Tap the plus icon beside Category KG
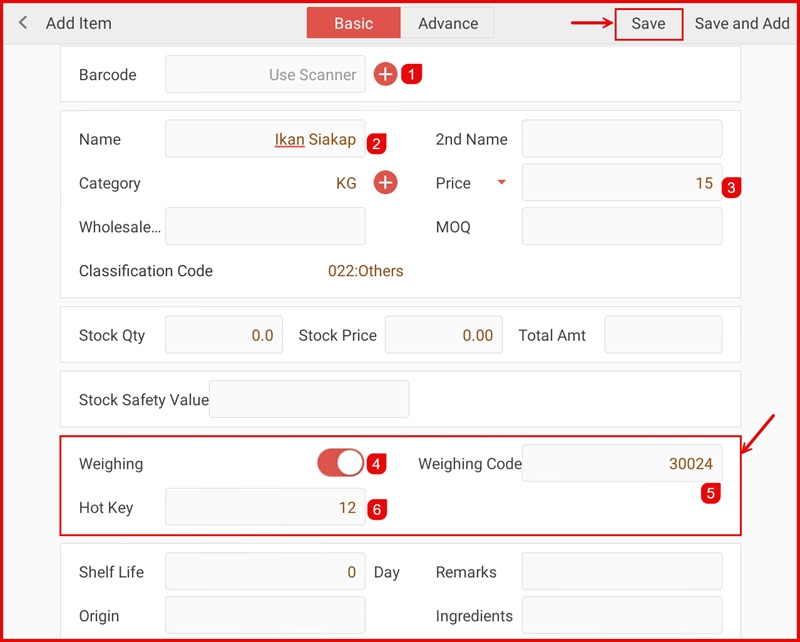The width and height of the screenshot is (800, 642). click(x=385, y=183)
